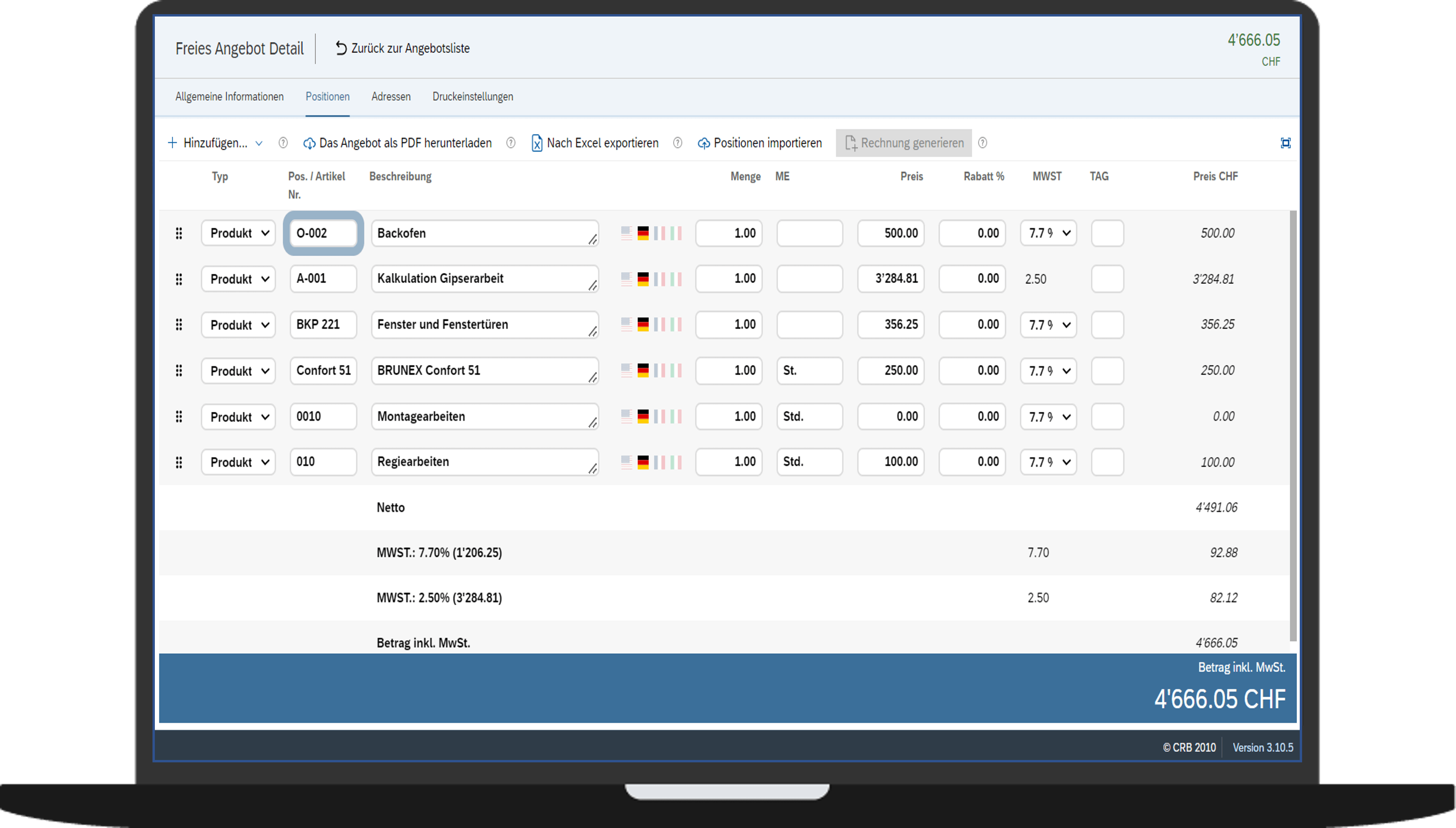Screen dimensions: 1456x828
Task: Select French flag in BRUNEX Confort 51 row
Action: pyautogui.click(x=659, y=371)
